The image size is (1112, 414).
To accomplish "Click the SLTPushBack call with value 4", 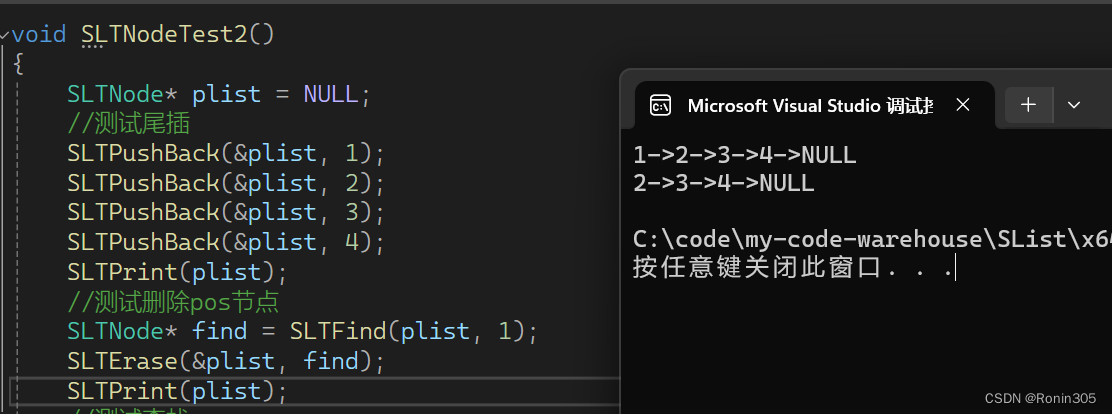I will coord(226,242).
